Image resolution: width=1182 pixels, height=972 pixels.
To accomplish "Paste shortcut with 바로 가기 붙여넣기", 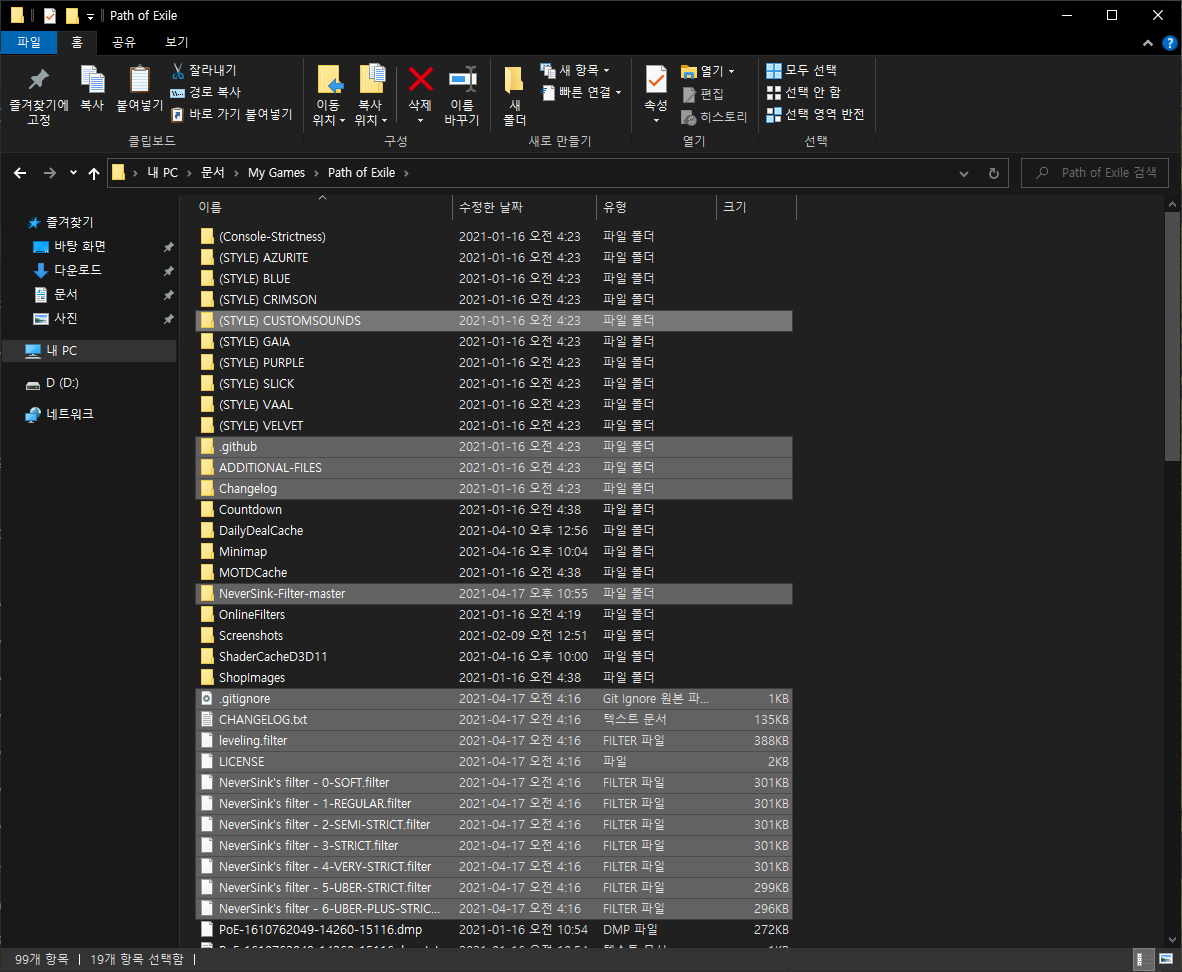I will [232, 114].
